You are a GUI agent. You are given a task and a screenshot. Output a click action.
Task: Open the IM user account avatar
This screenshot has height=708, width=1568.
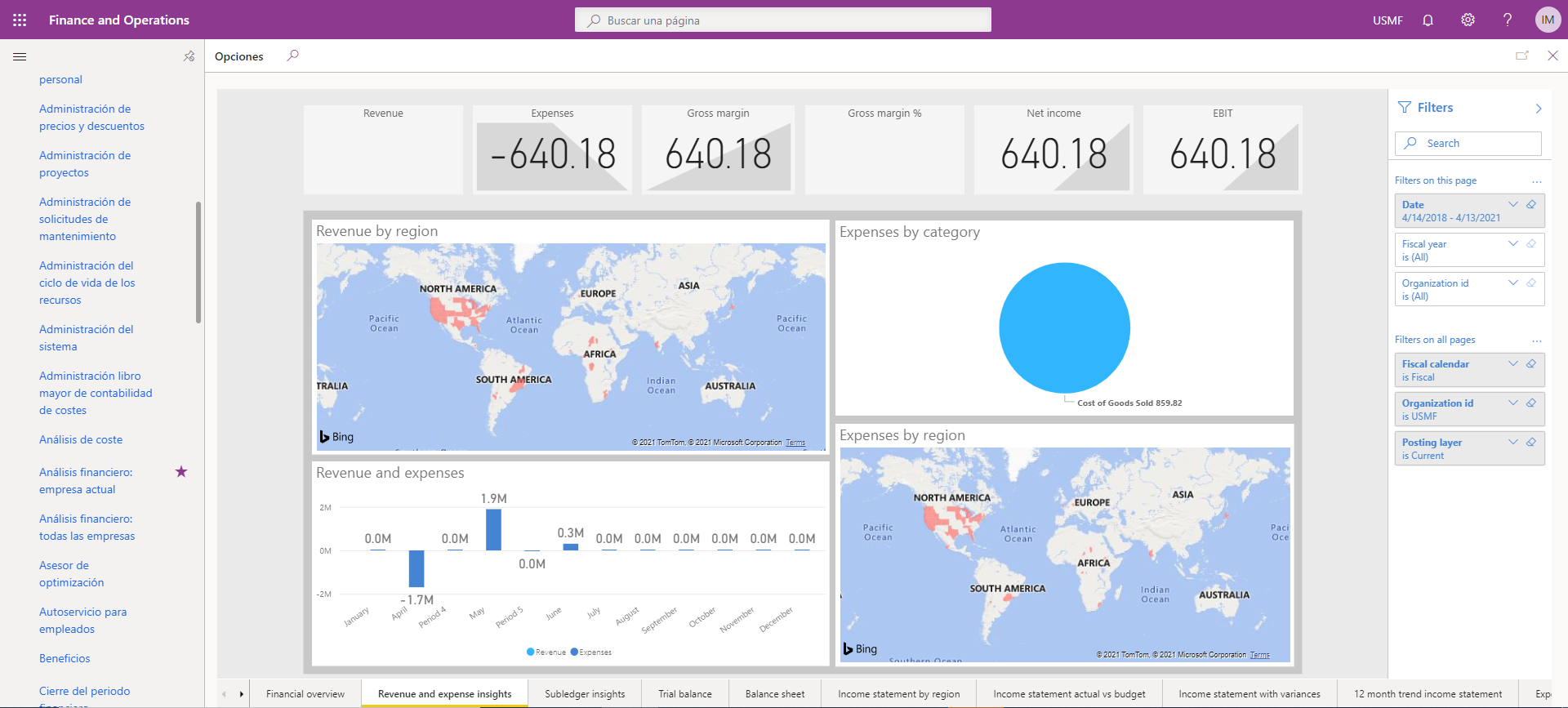(x=1548, y=20)
